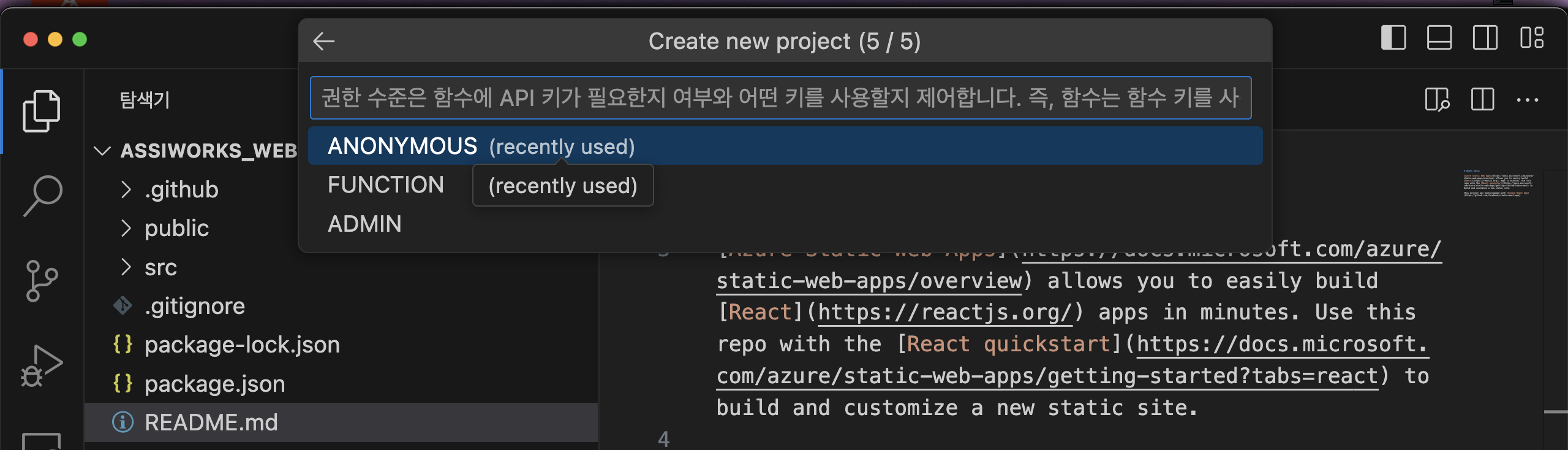Select ANONYMOUS authorization level
The image size is (1568, 450).
tap(402, 147)
